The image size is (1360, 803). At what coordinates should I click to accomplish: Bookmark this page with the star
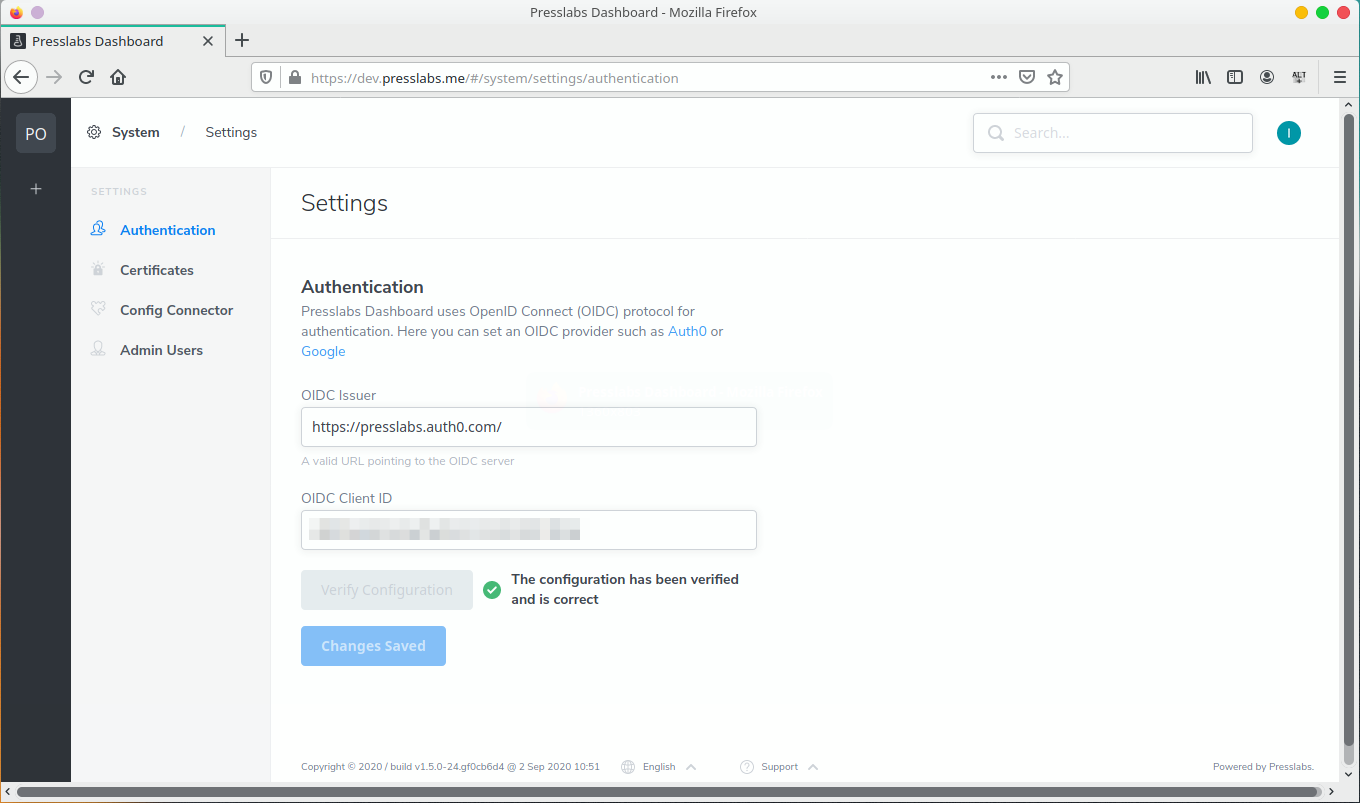click(1055, 77)
